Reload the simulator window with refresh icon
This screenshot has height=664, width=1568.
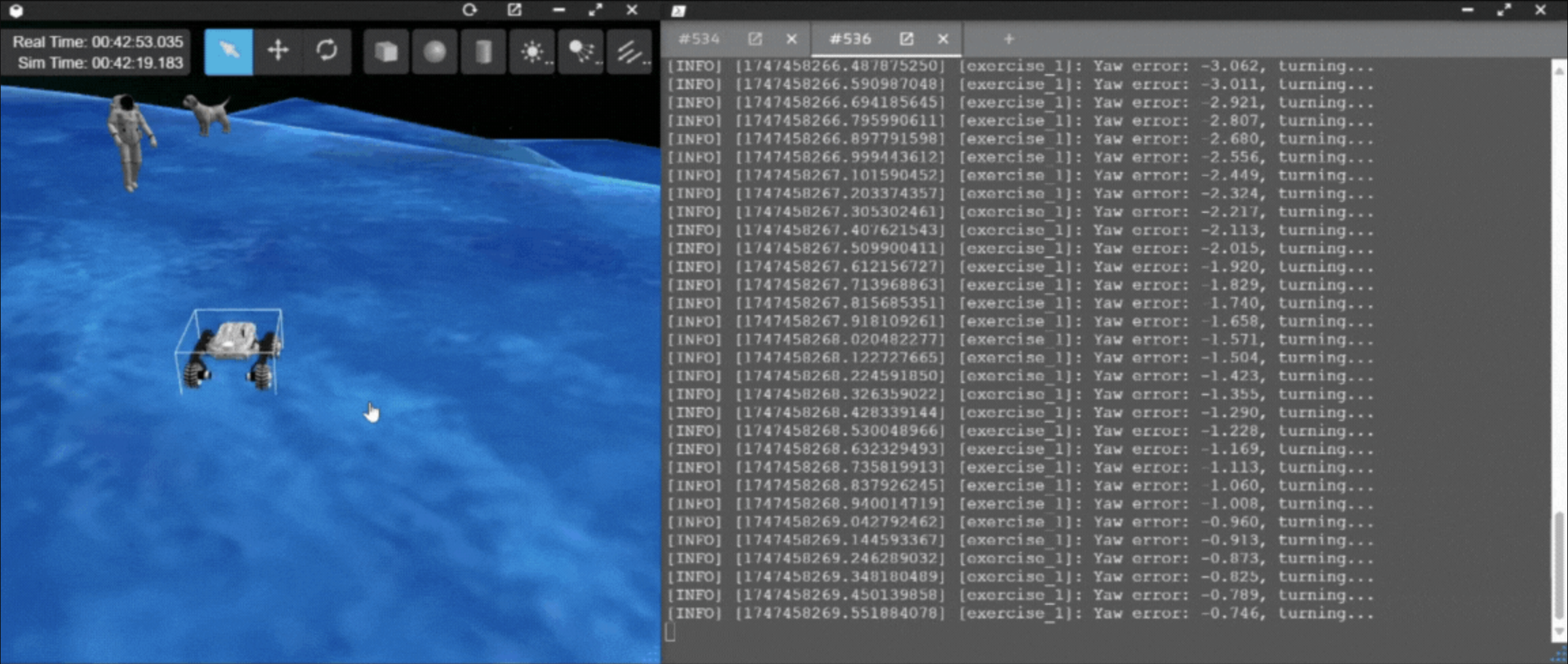[469, 10]
